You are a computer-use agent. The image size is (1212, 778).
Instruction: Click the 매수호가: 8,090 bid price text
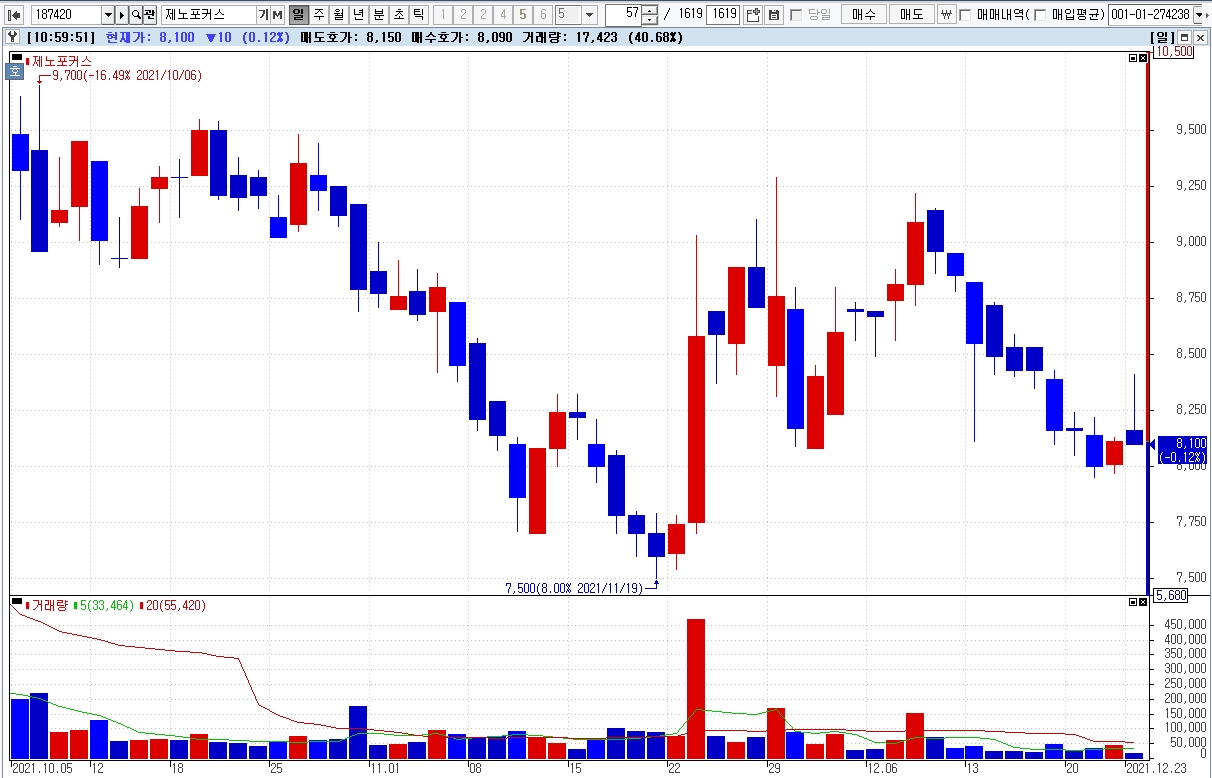[463, 37]
